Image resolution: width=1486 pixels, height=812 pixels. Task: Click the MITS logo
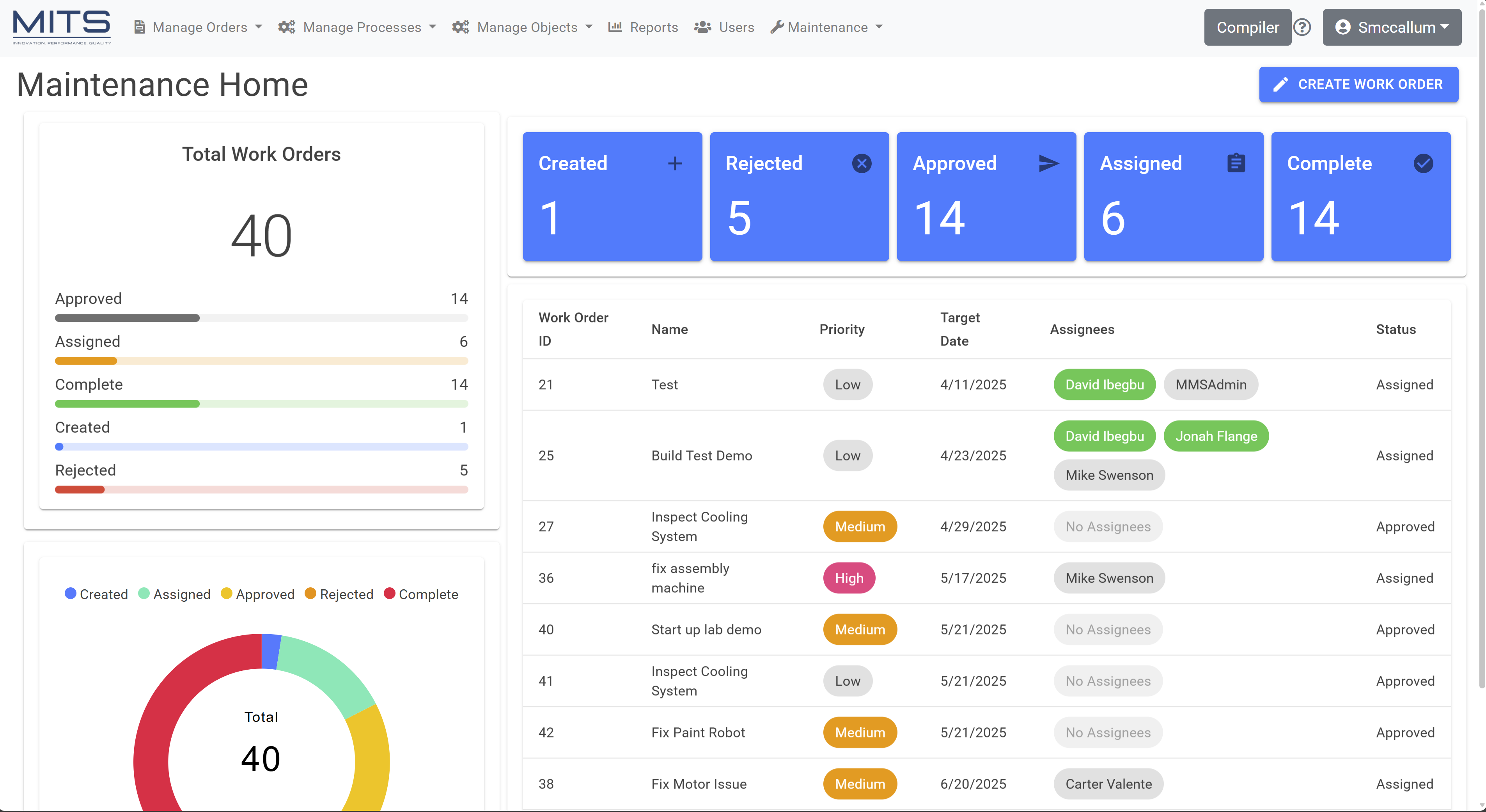click(62, 27)
